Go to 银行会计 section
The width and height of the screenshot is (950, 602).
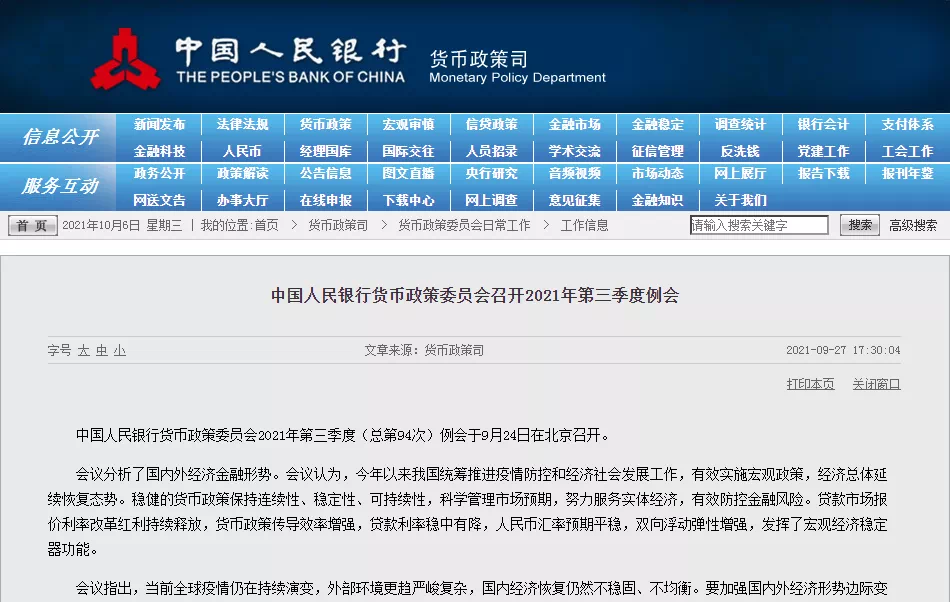click(x=823, y=124)
